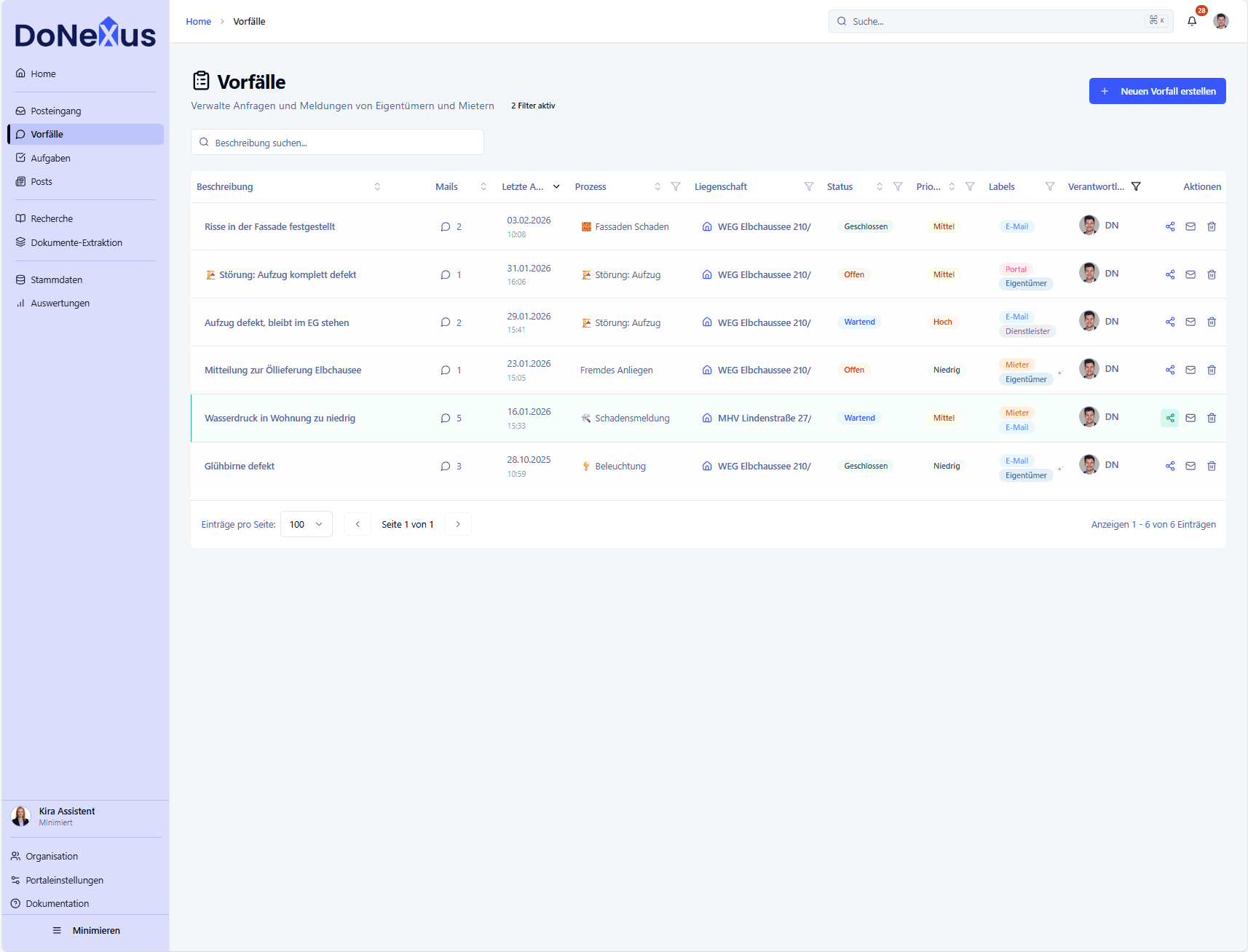
Task: Open the Status column filter funnel
Action: point(898,186)
